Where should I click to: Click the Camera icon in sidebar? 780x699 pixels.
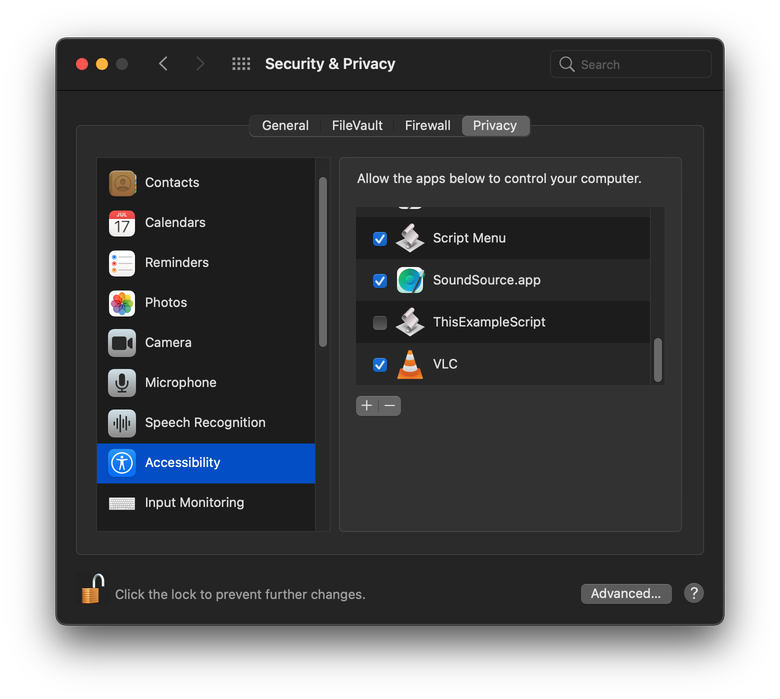click(x=122, y=343)
